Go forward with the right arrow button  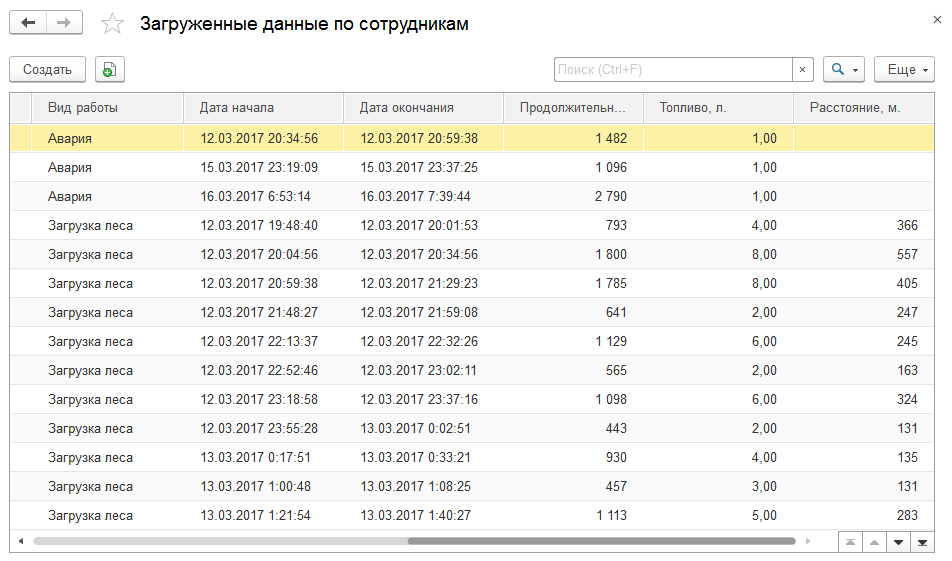(x=64, y=23)
